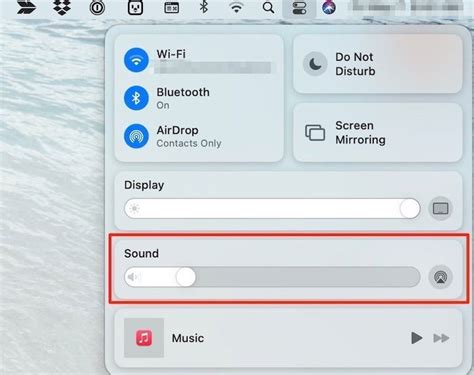Click the "Contacts Only" AirDrop status
Image resolution: width=474 pixels, height=375 pixels.
click(x=189, y=143)
